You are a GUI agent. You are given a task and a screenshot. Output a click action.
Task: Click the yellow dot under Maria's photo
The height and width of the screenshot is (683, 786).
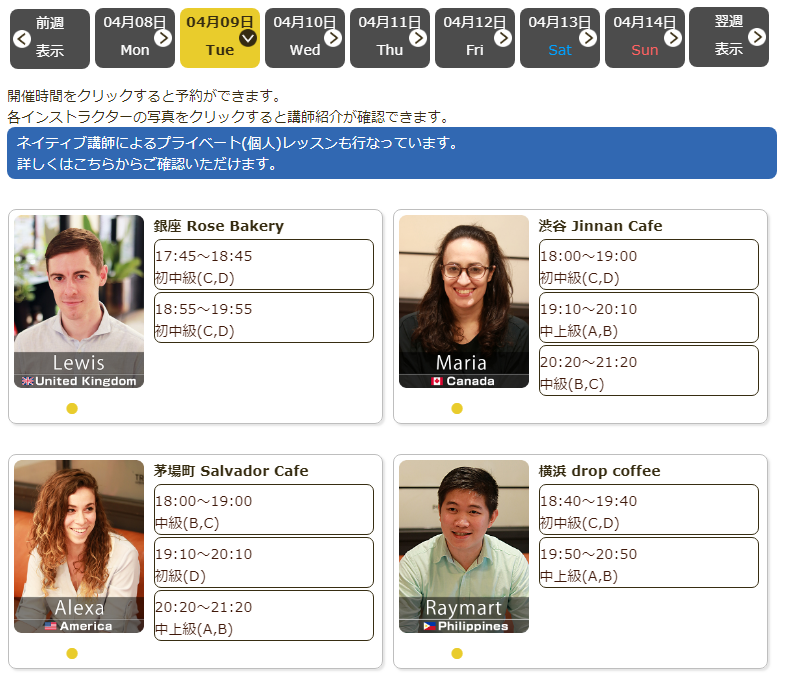point(457,408)
